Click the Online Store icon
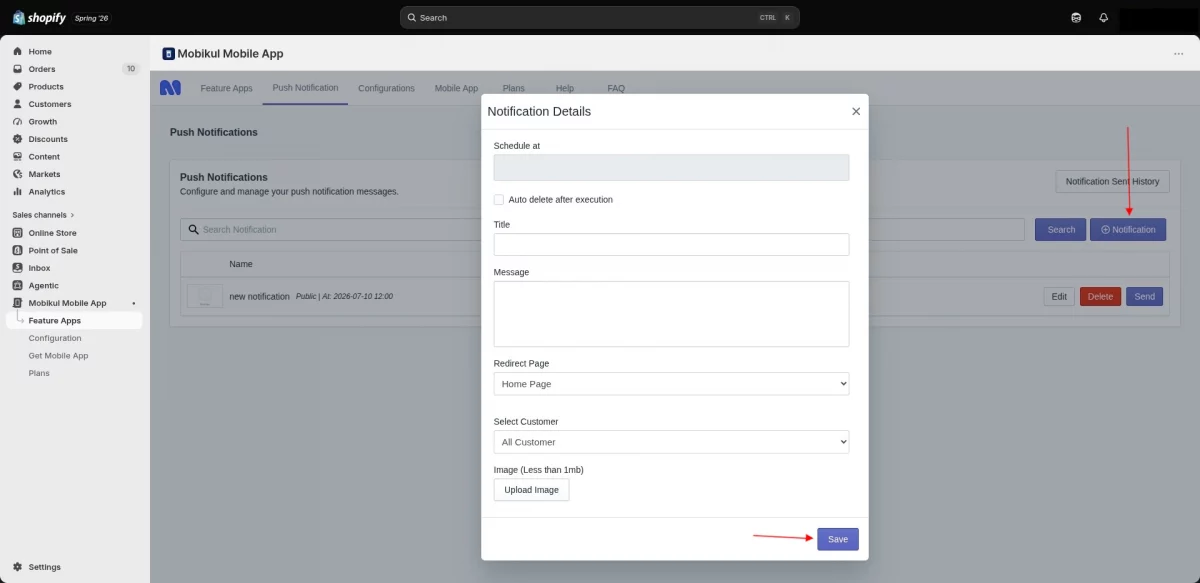The height and width of the screenshot is (583, 1200). click(18, 233)
